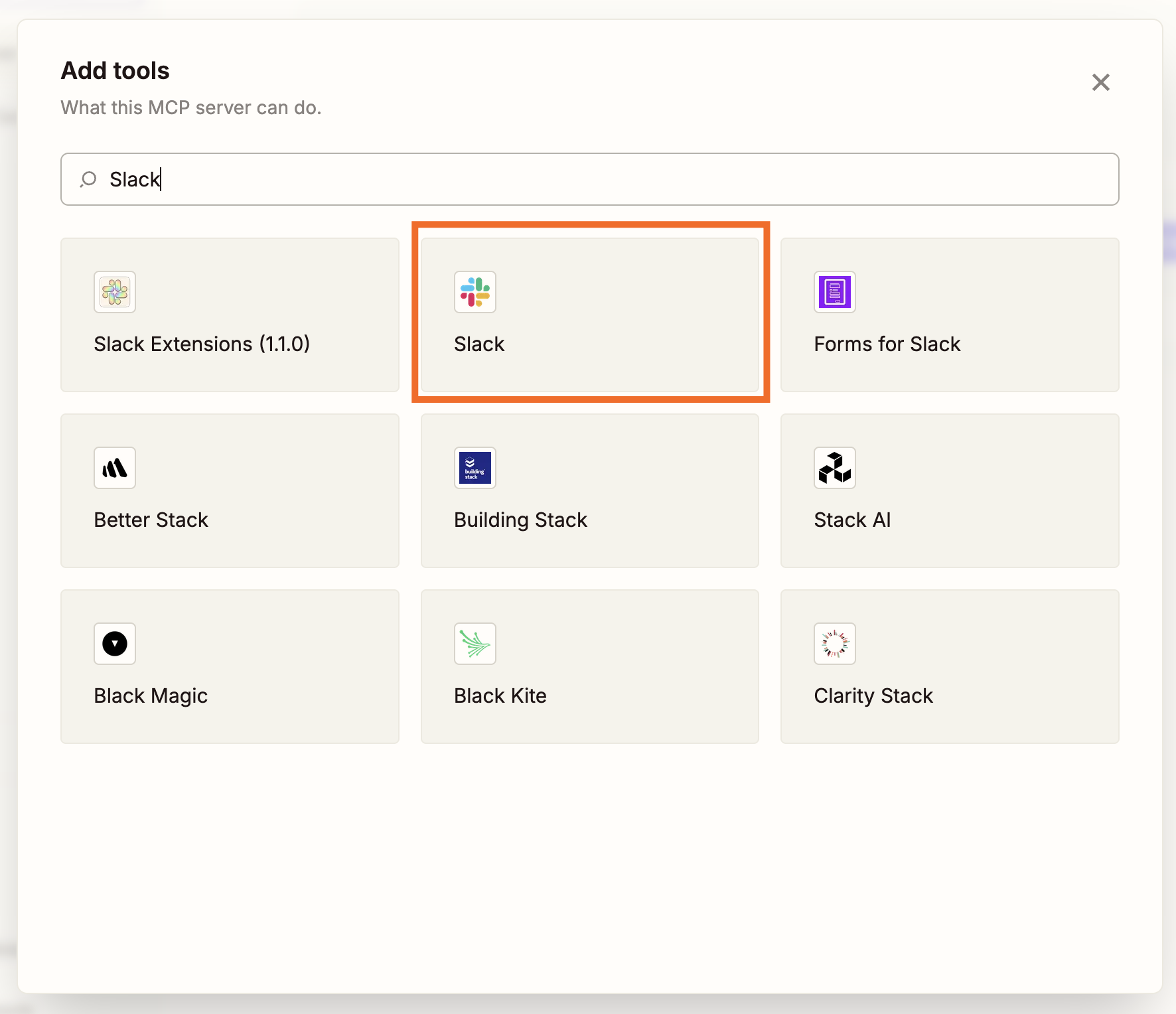Click the Better Stack logo icon
Screen dimensions: 1176x1014
point(114,468)
